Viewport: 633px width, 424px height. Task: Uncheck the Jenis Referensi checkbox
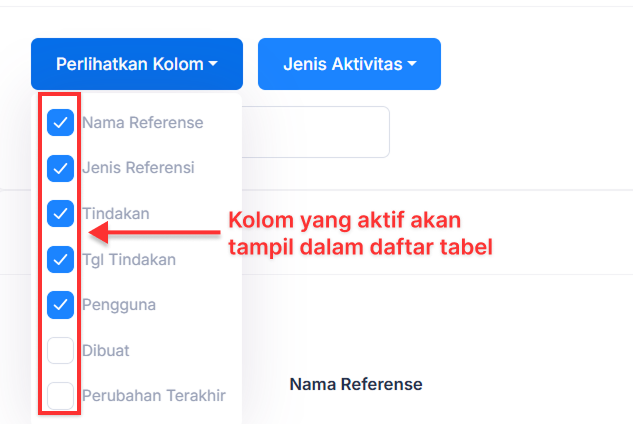(61, 168)
